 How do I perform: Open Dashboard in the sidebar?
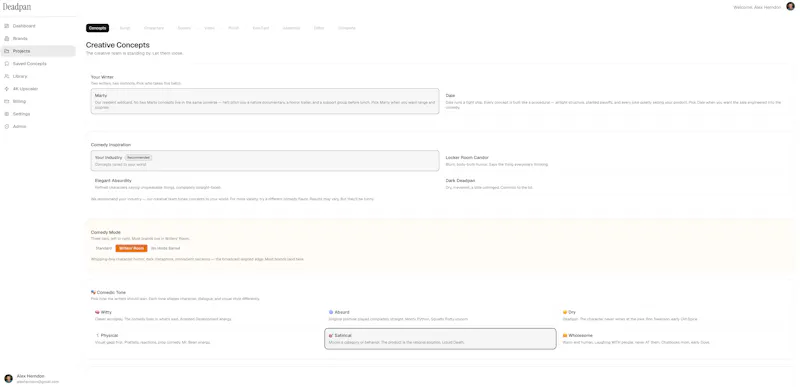point(38,26)
